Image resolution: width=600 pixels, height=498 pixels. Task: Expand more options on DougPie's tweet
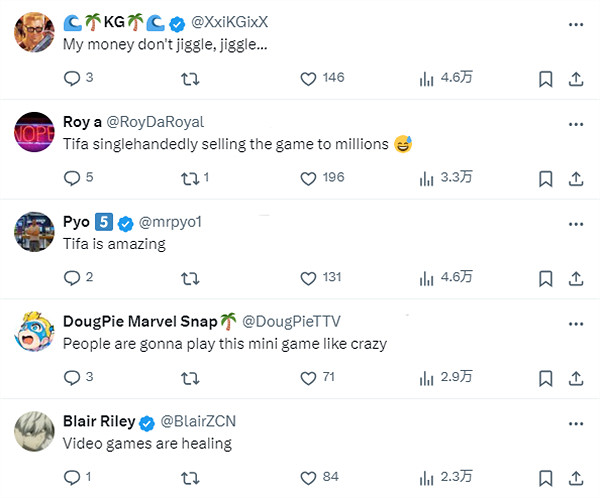coord(575,324)
